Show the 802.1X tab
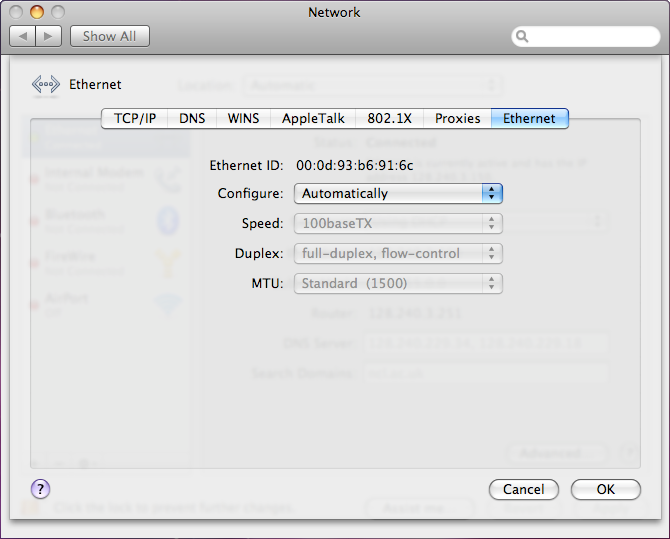Screen dimensions: 670x539 [x=389, y=118]
